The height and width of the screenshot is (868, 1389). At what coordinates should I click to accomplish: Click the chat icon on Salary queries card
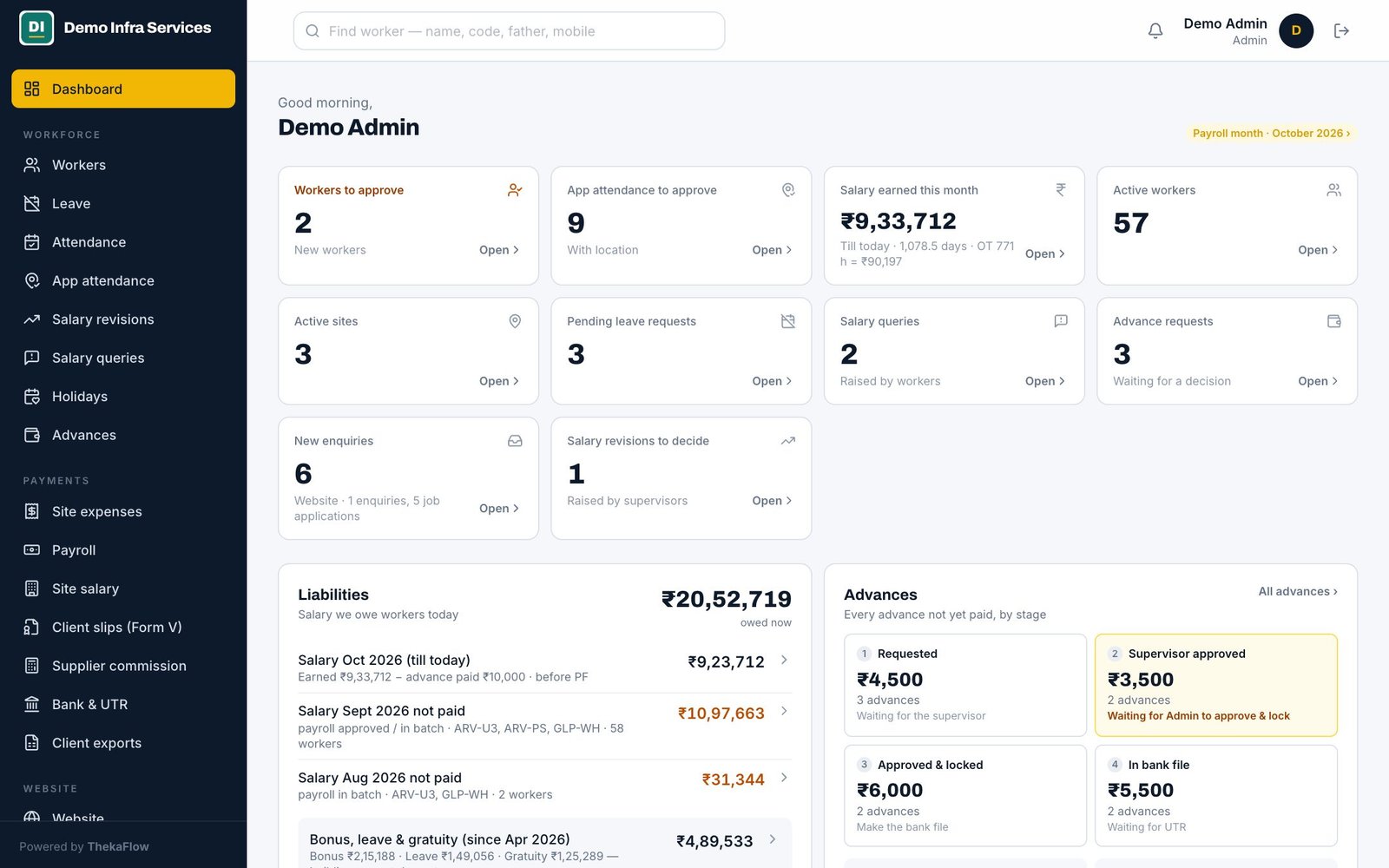pyautogui.click(x=1061, y=321)
